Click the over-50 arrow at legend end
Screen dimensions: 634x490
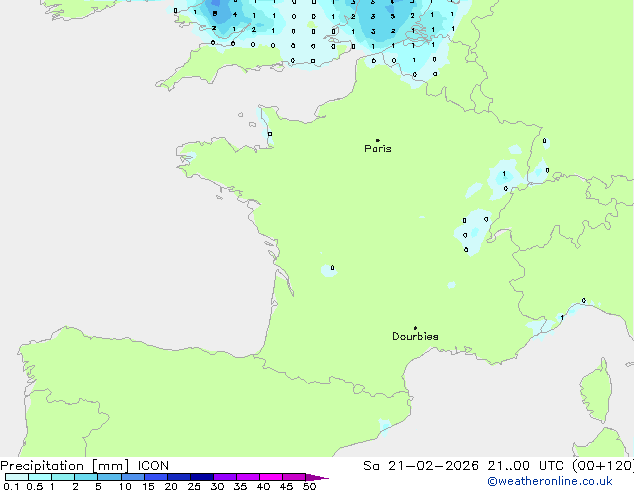pos(317,477)
